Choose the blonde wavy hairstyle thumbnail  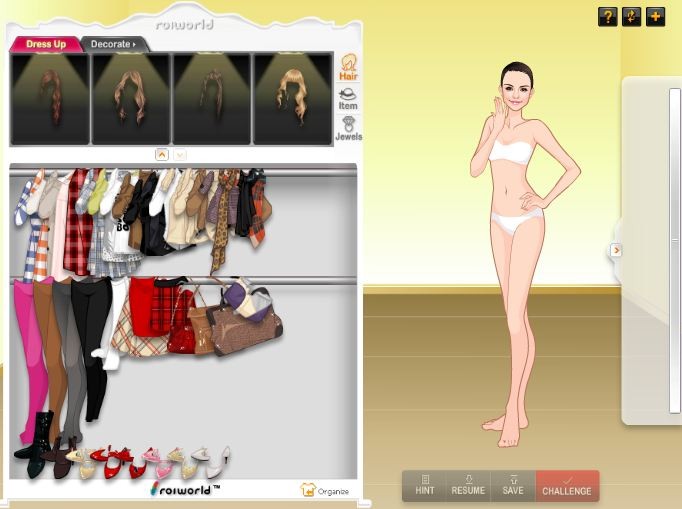click(x=292, y=98)
